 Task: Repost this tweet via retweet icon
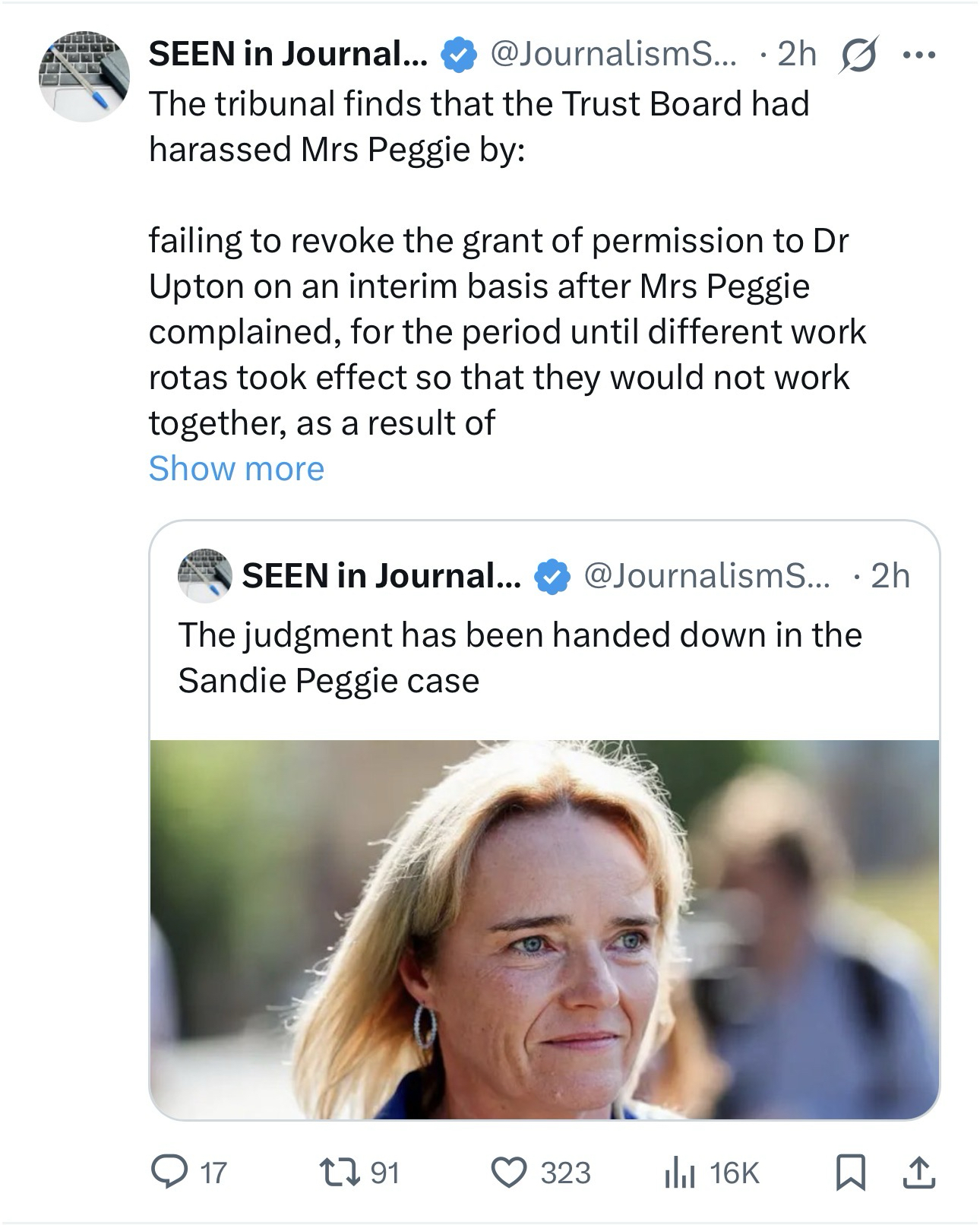[350, 1172]
